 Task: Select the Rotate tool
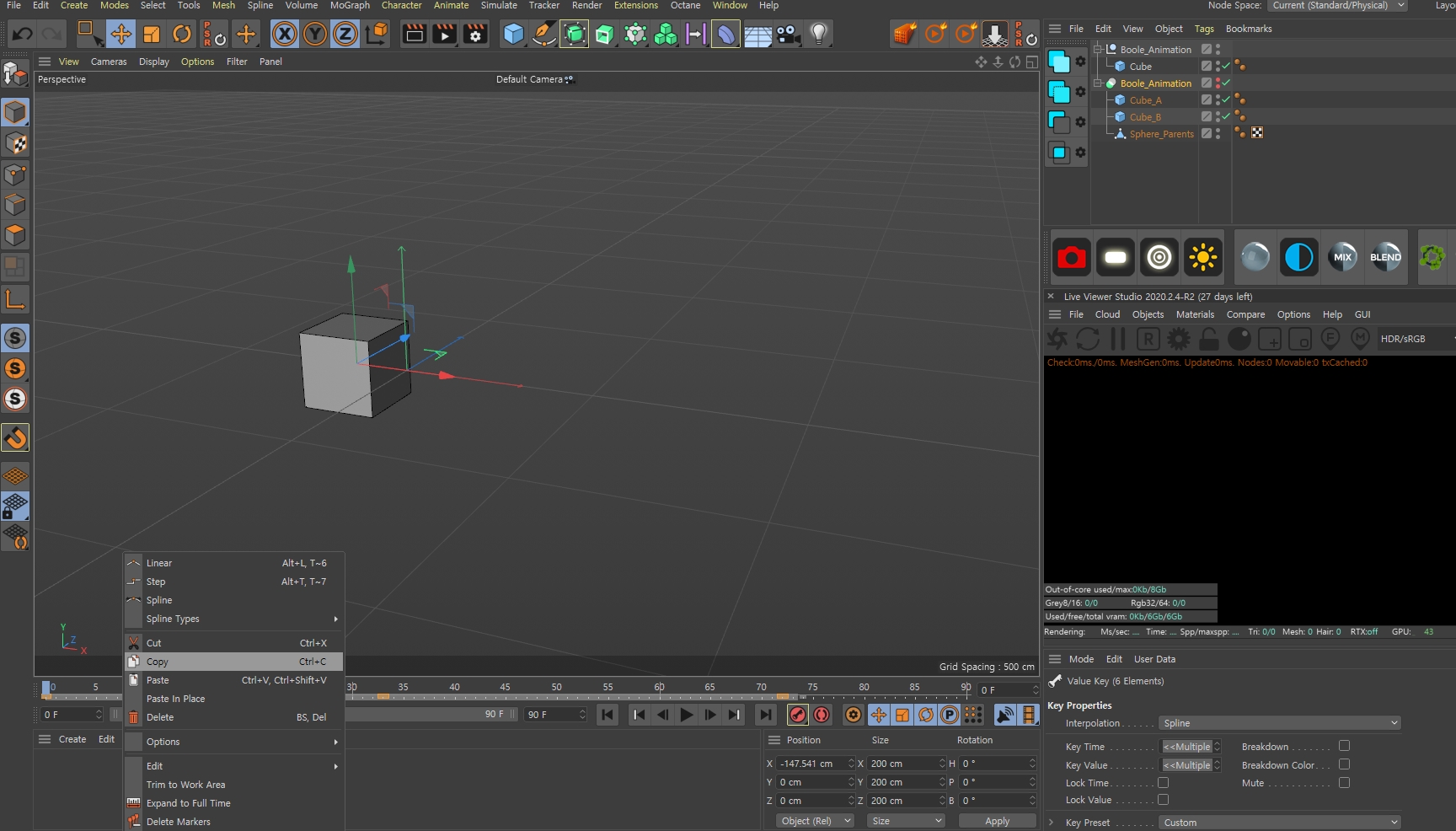(182, 35)
